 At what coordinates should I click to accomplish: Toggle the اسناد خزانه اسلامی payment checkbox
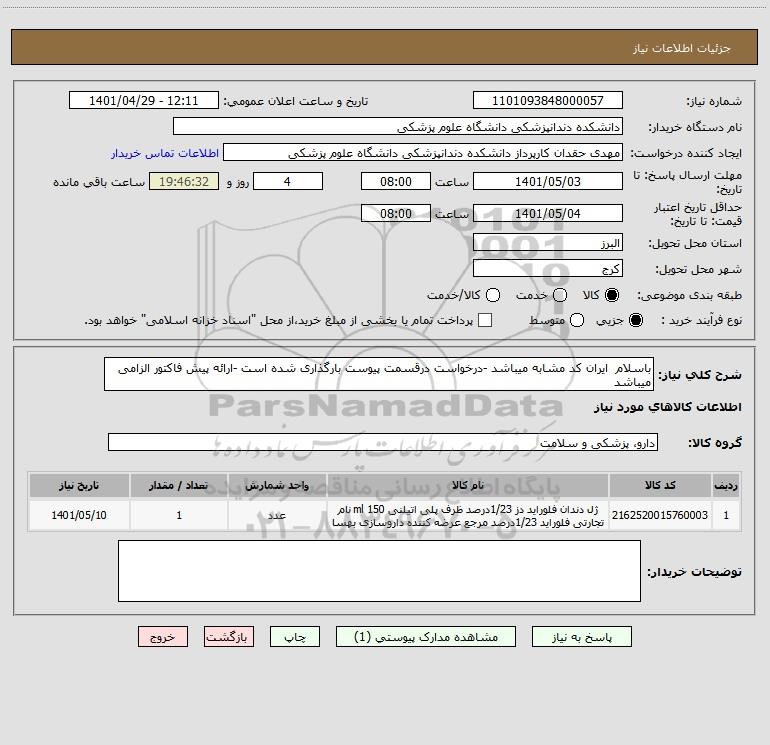click(x=485, y=320)
